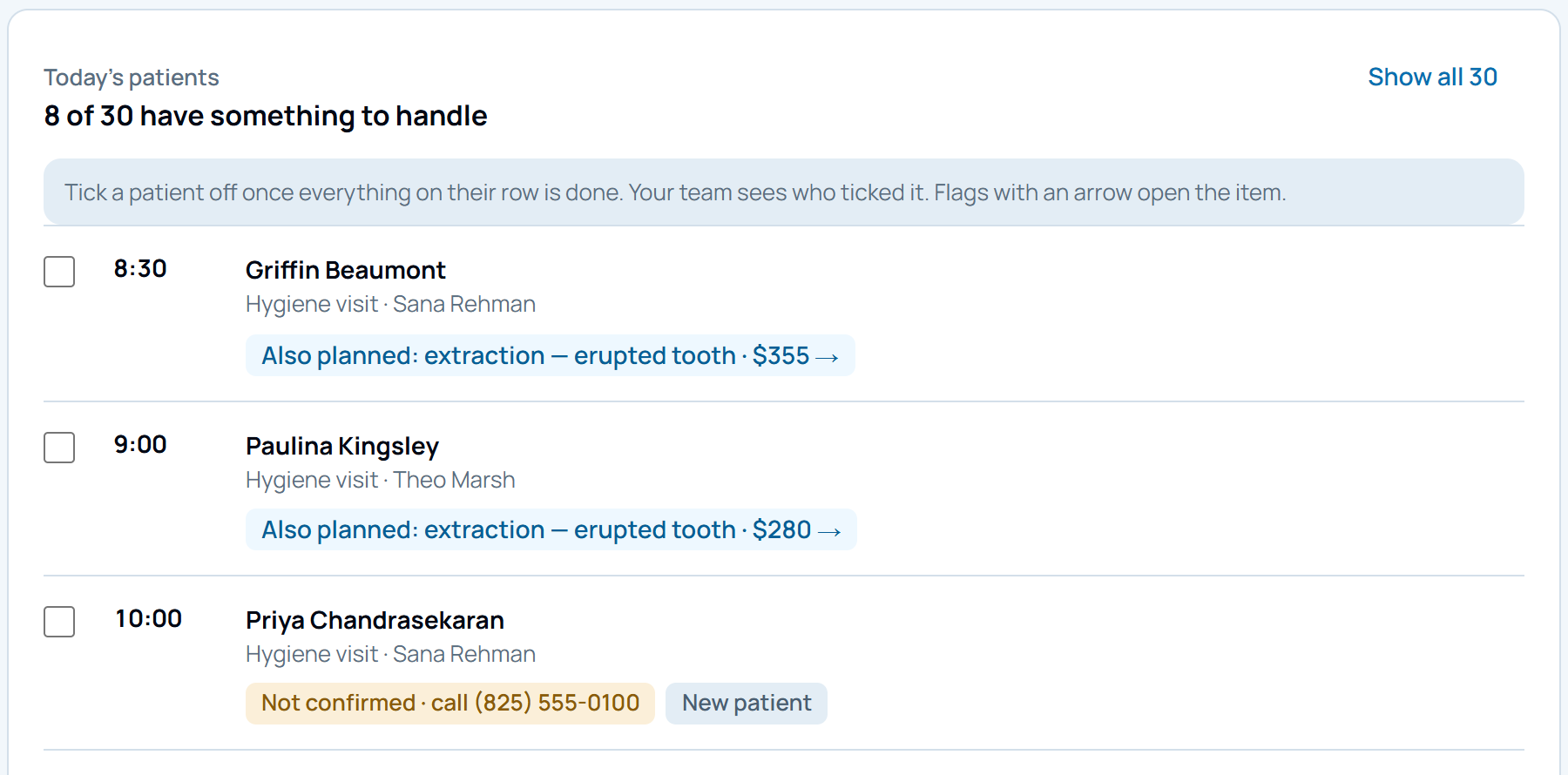The width and height of the screenshot is (1568, 775).
Task: Click the Show all 30 link
Action: click(x=1432, y=77)
